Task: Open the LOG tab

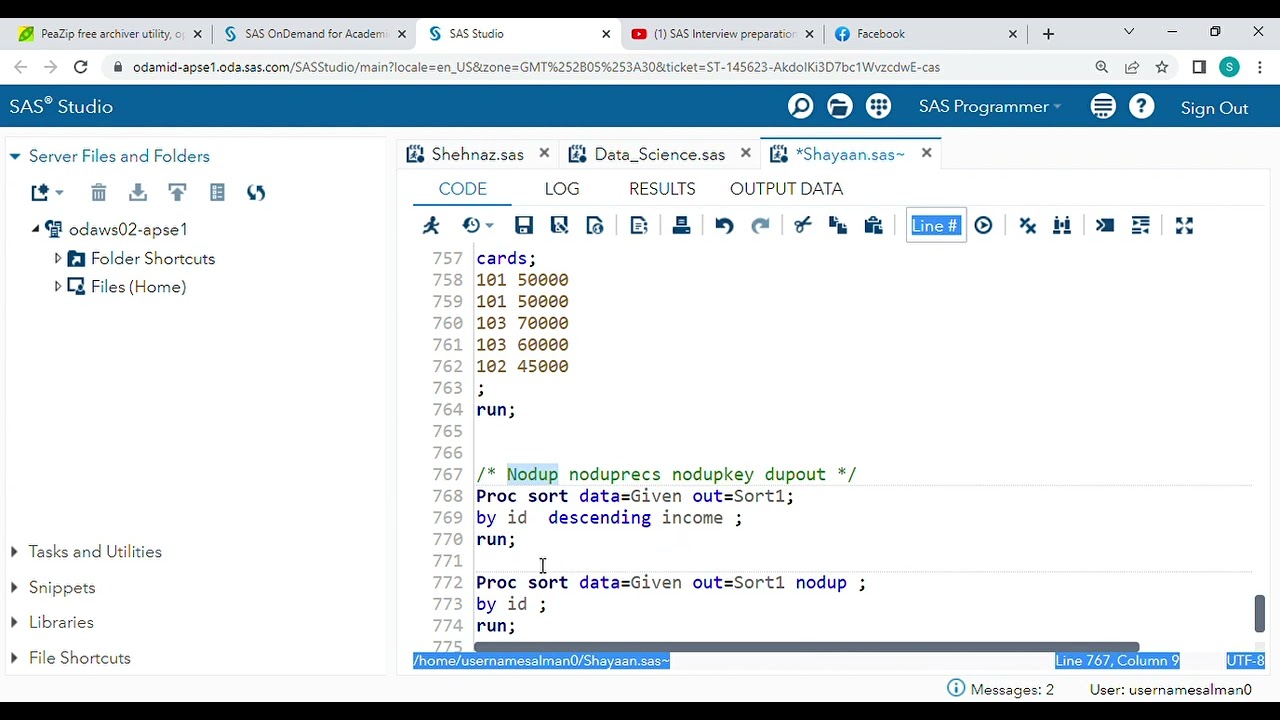Action: click(562, 189)
